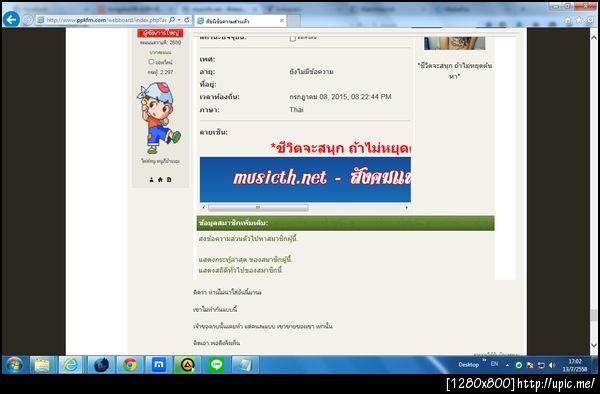The width and height of the screenshot is (600, 394).
Task: Show hidden tray icons arrow
Action: pos(507,365)
